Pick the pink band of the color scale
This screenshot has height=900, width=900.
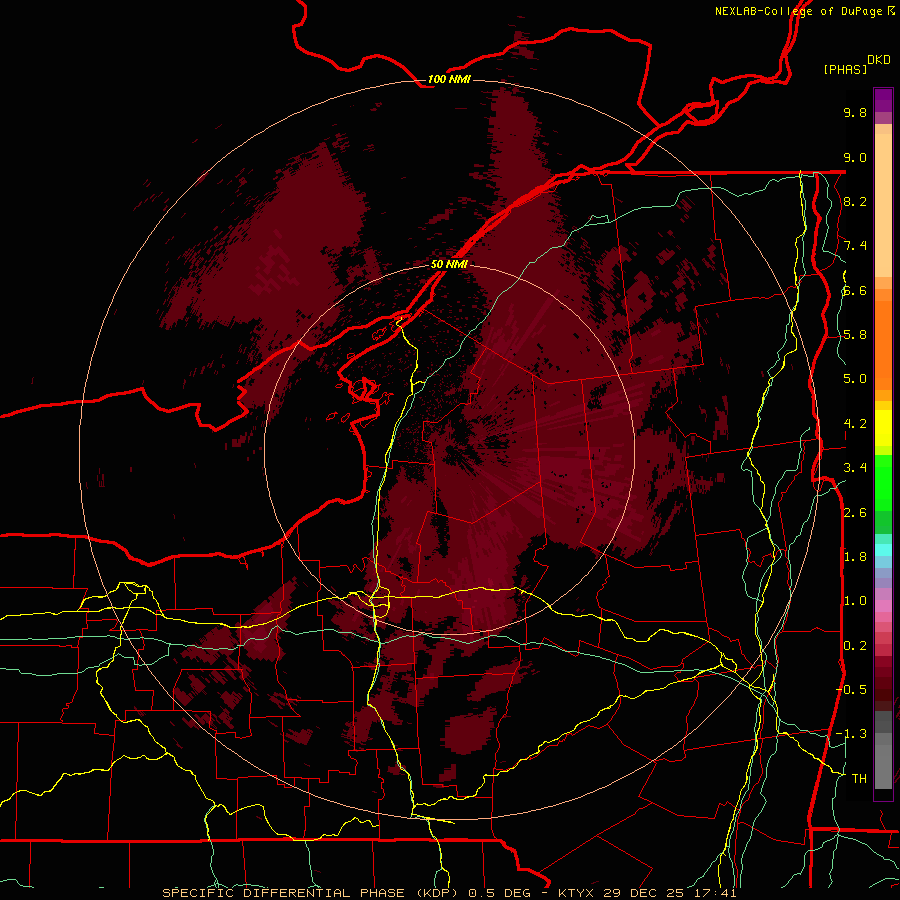coord(883,606)
